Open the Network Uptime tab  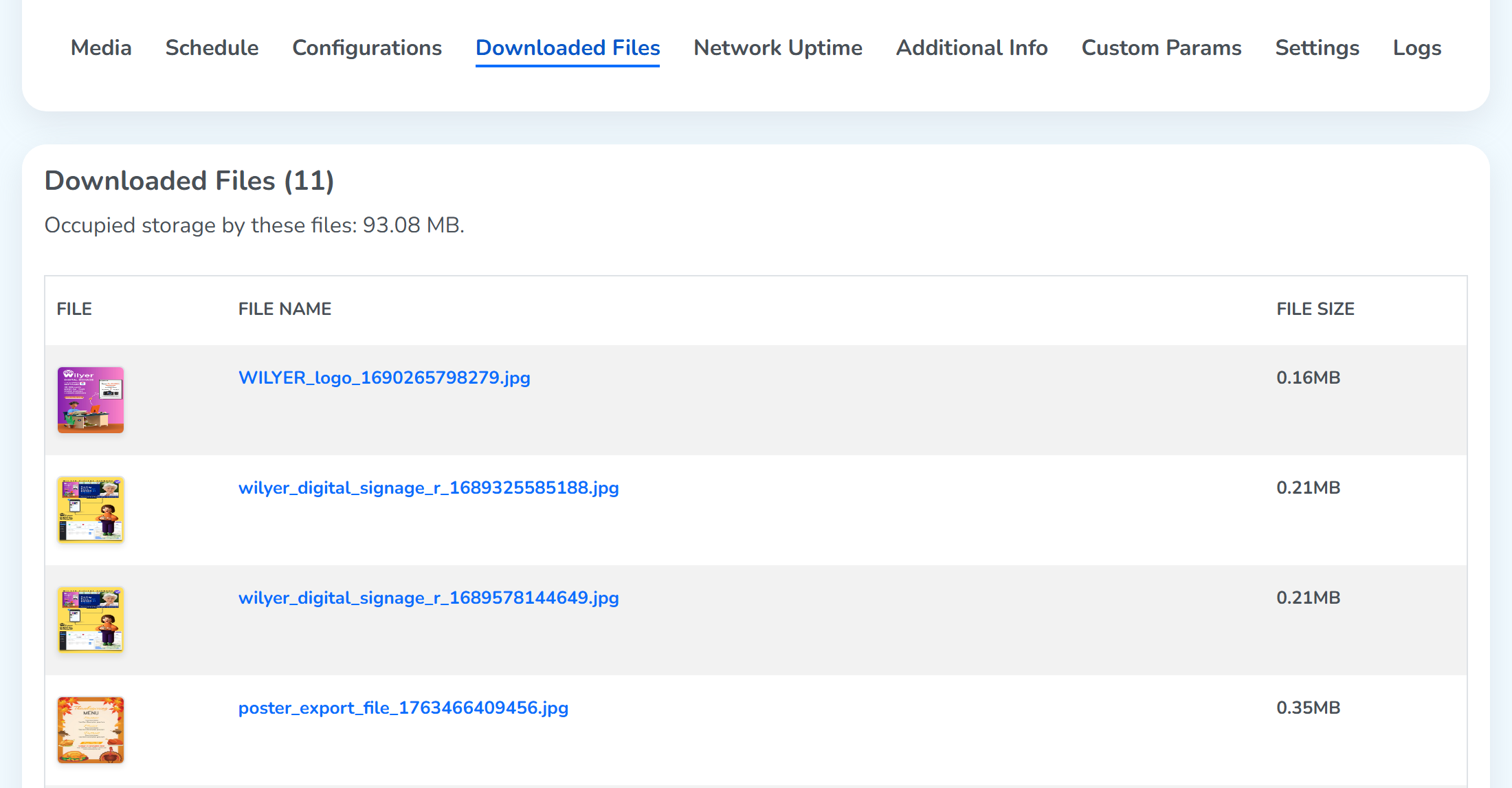(x=778, y=48)
